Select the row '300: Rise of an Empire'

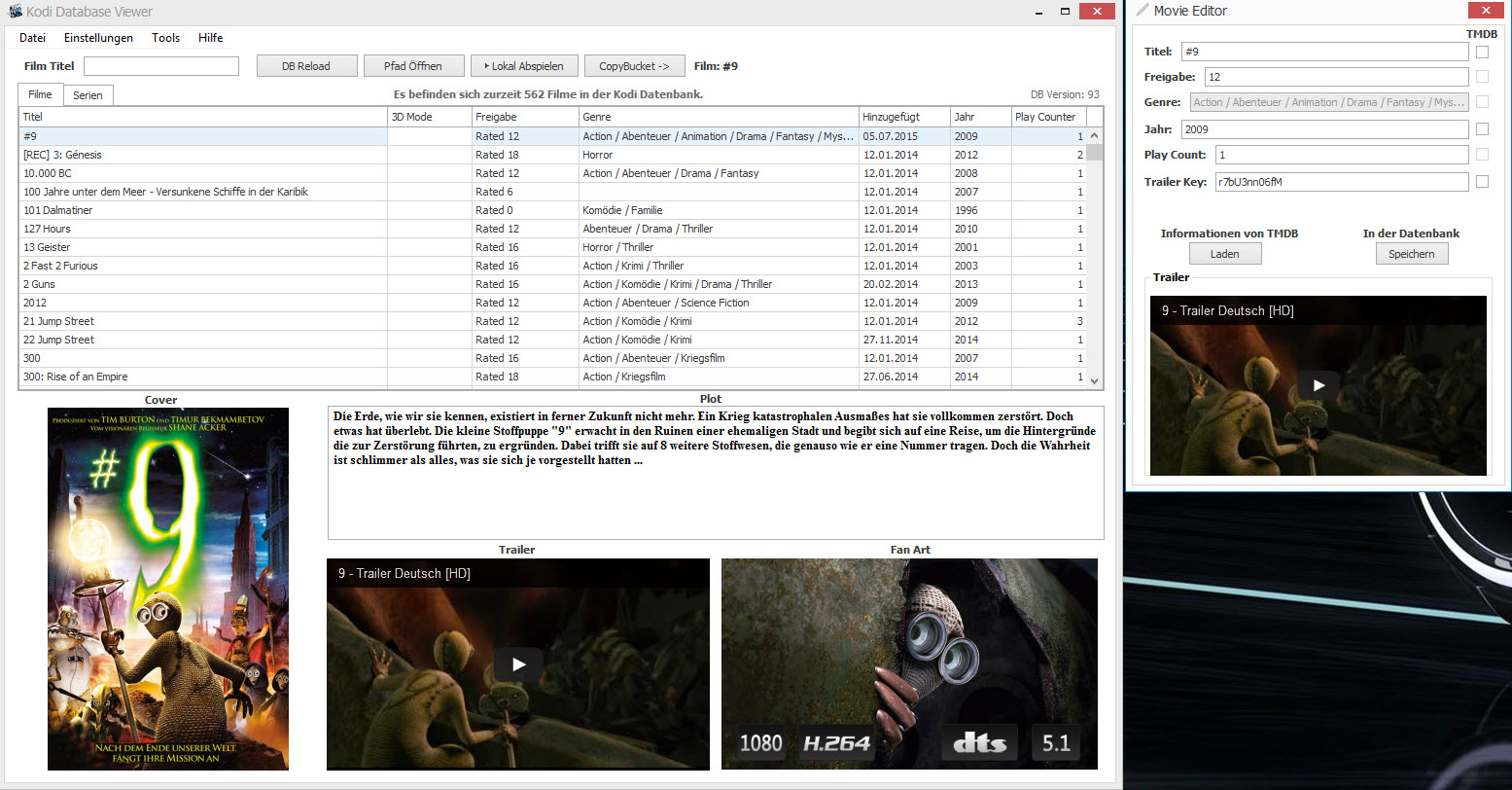pyautogui.click(x=552, y=377)
